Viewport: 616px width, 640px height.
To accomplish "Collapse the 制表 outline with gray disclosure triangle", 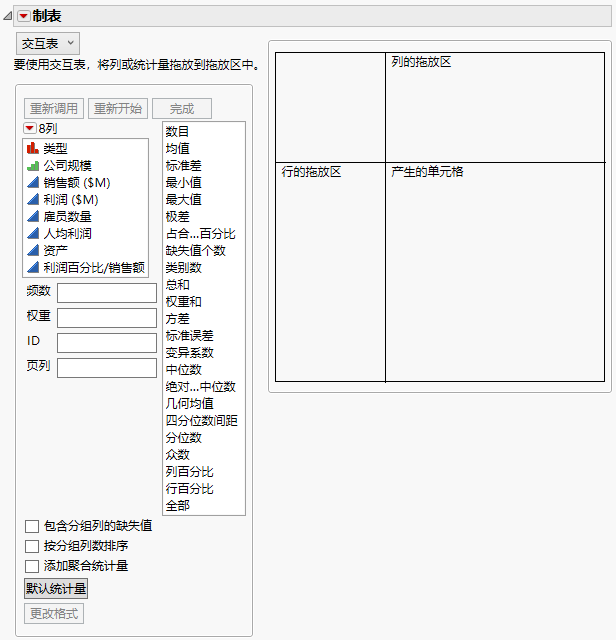I will (8, 16).
